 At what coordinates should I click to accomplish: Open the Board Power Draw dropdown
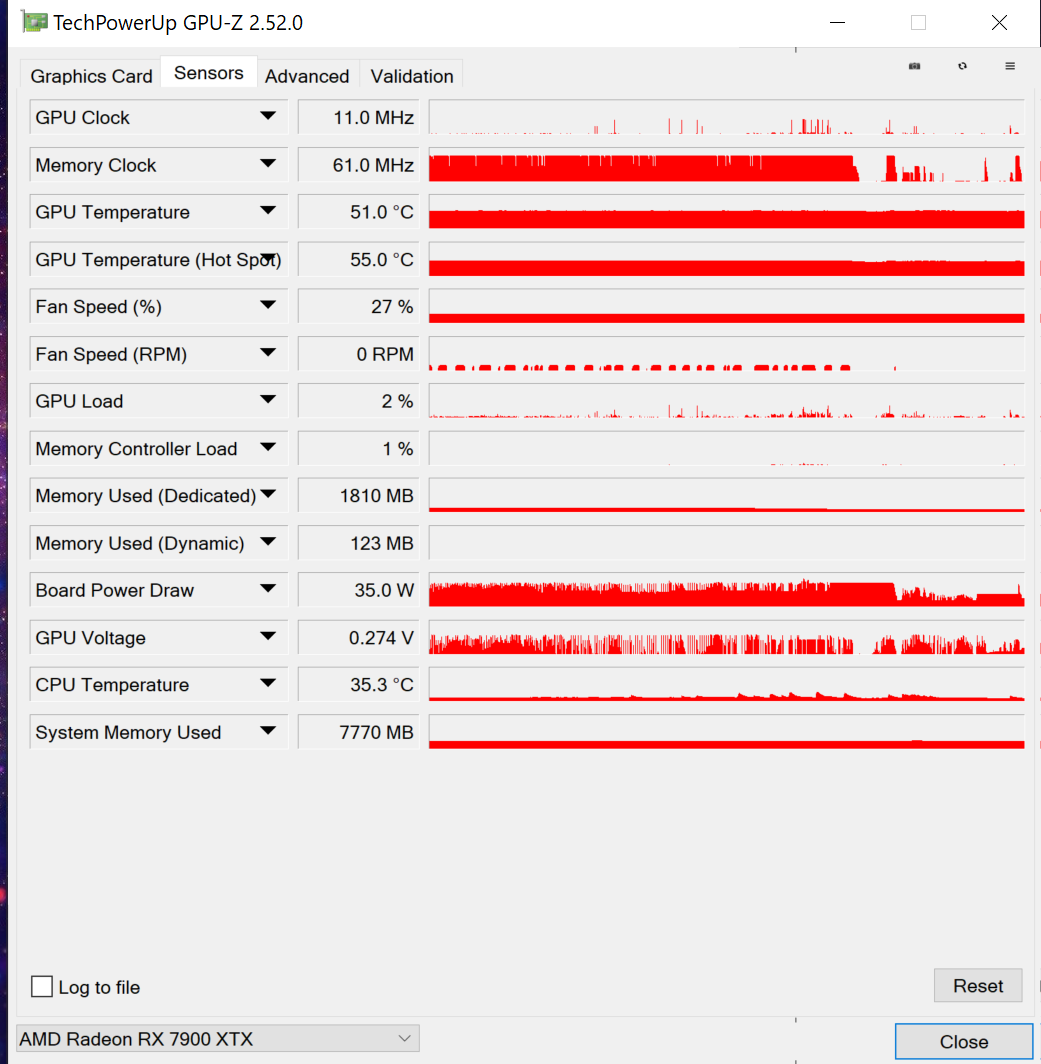click(x=268, y=588)
